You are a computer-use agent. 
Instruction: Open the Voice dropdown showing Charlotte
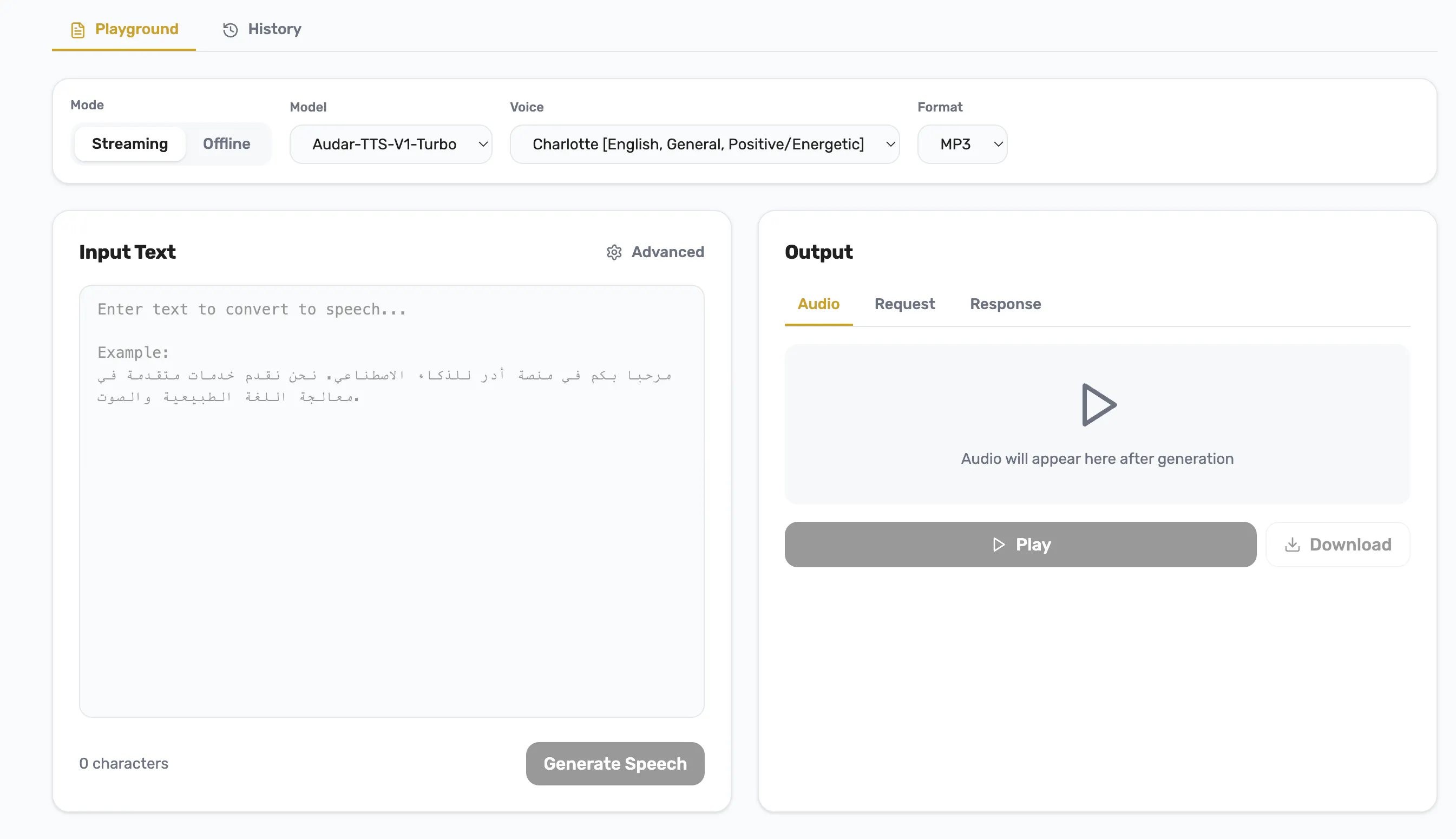(705, 144)
